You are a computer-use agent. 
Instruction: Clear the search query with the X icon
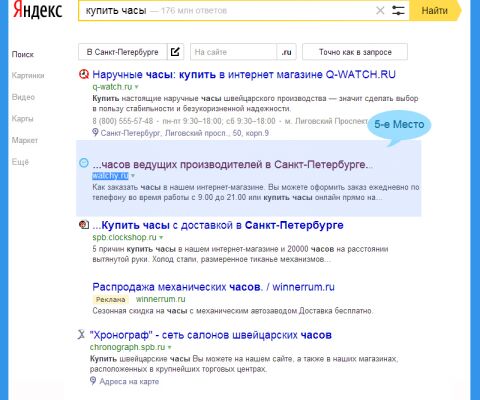380,10
